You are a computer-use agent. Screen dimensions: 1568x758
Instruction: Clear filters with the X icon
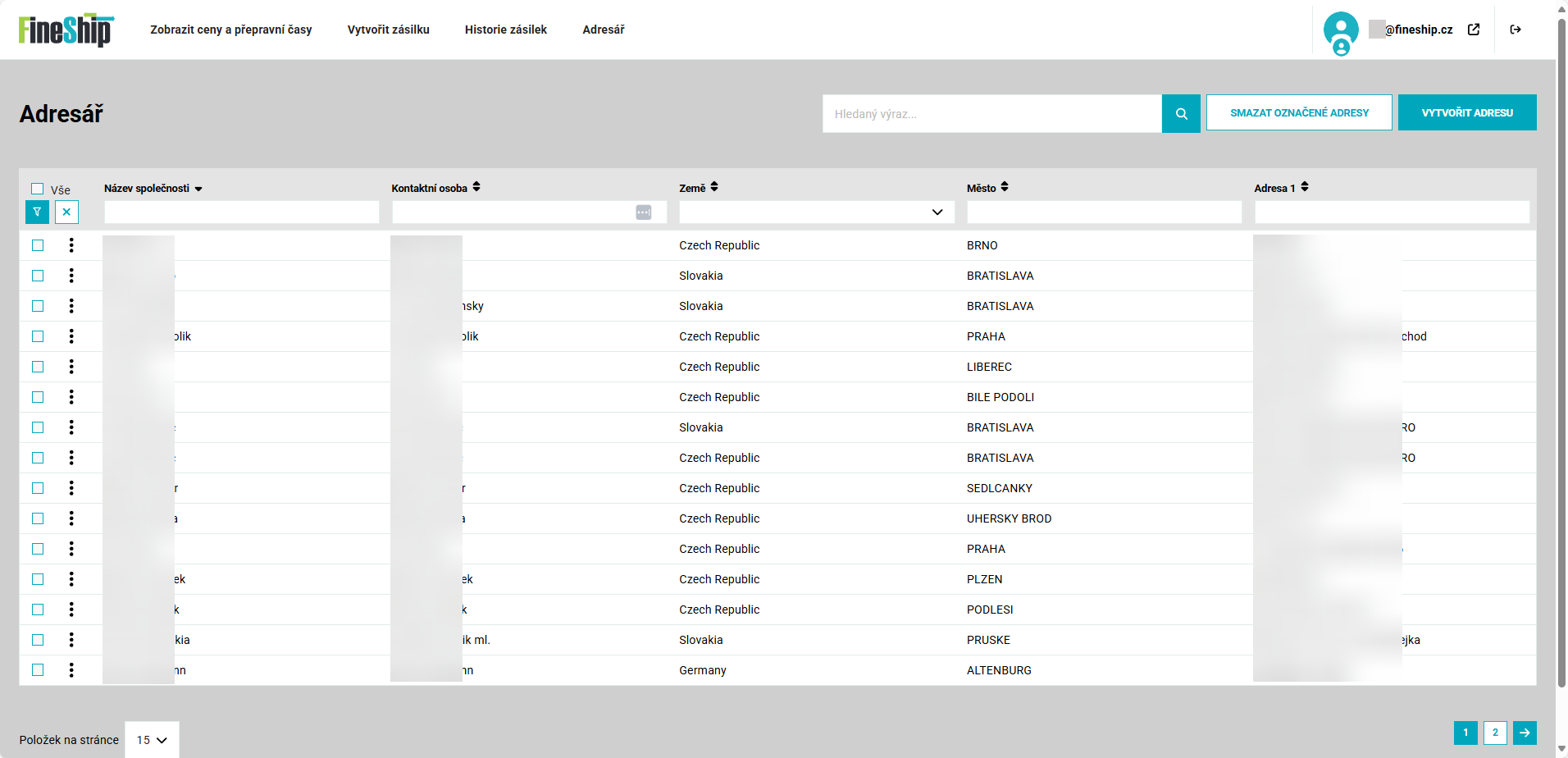pyautogui.click(x=66, y=212)
